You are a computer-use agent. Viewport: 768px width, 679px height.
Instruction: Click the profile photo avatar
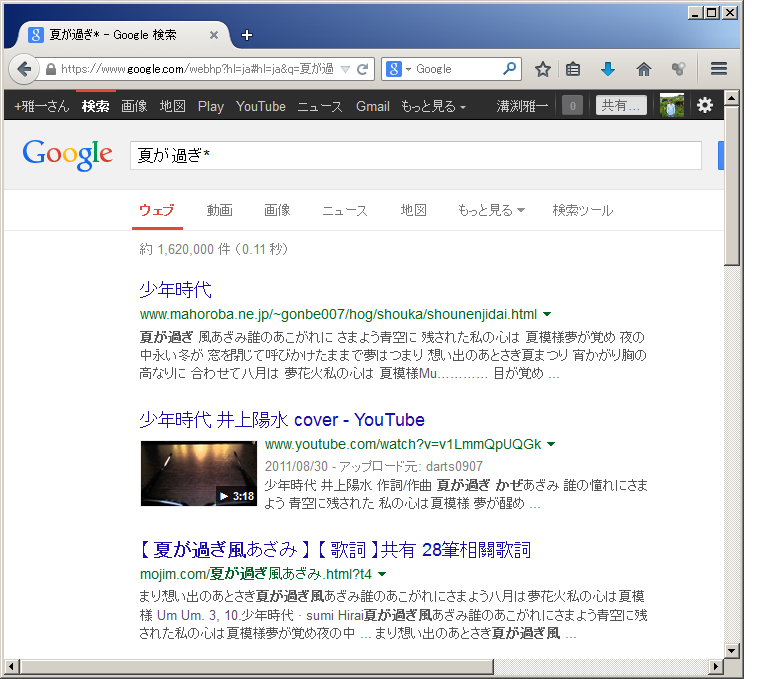tap(672, 105)
